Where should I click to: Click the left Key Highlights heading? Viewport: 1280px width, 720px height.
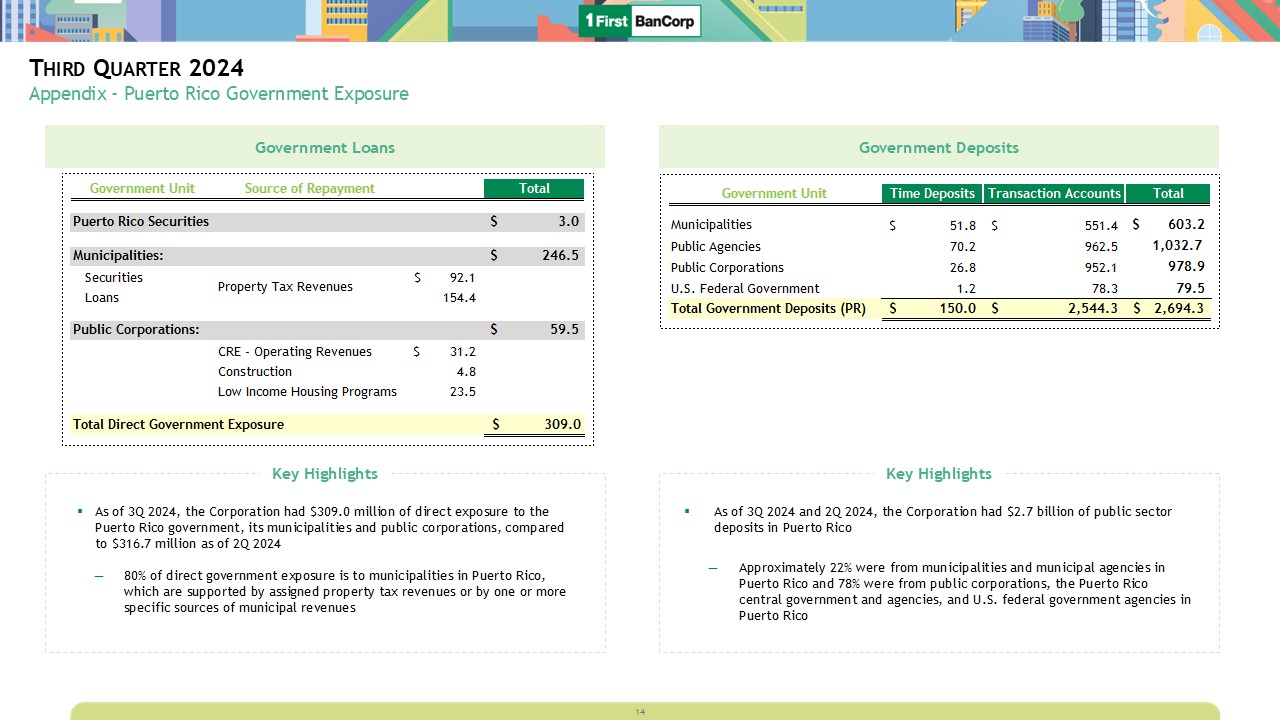(324, 473)
